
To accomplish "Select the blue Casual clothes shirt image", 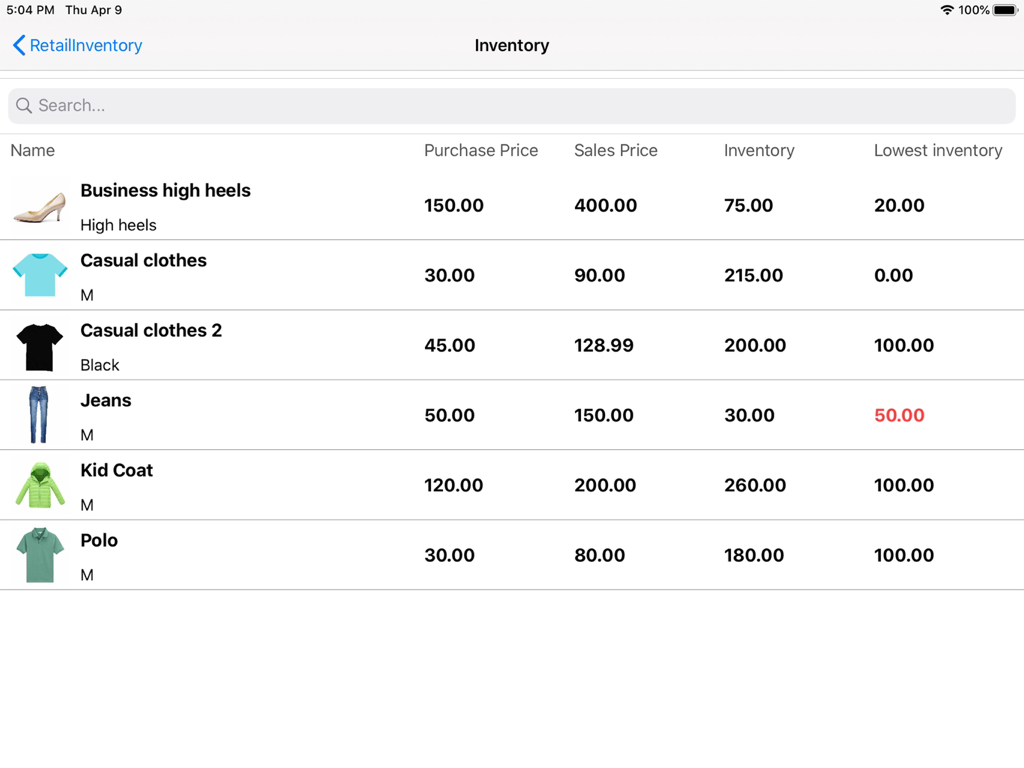I will click(x=39, y=275).
